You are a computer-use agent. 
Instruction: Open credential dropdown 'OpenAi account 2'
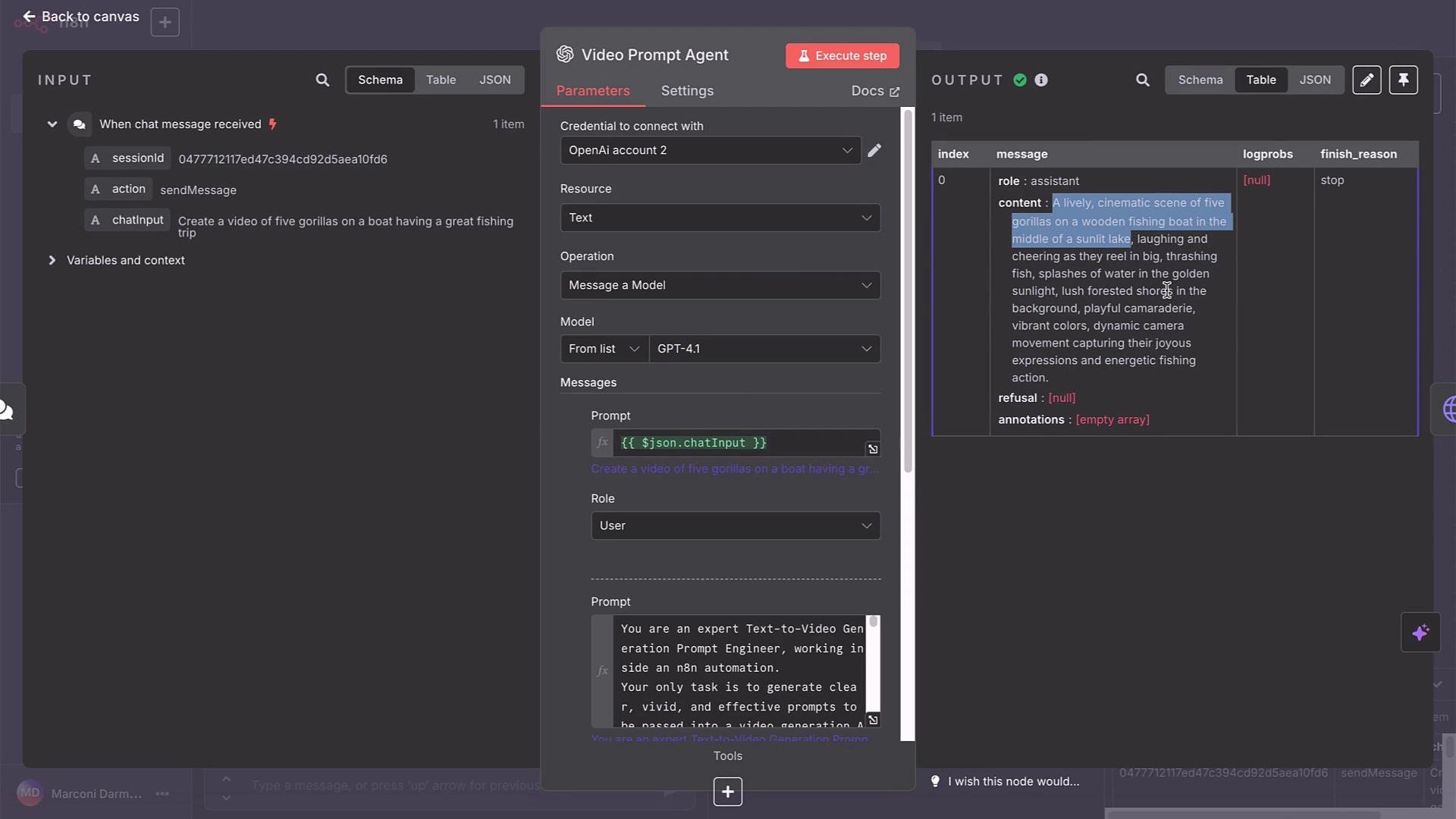pos(711,150)
